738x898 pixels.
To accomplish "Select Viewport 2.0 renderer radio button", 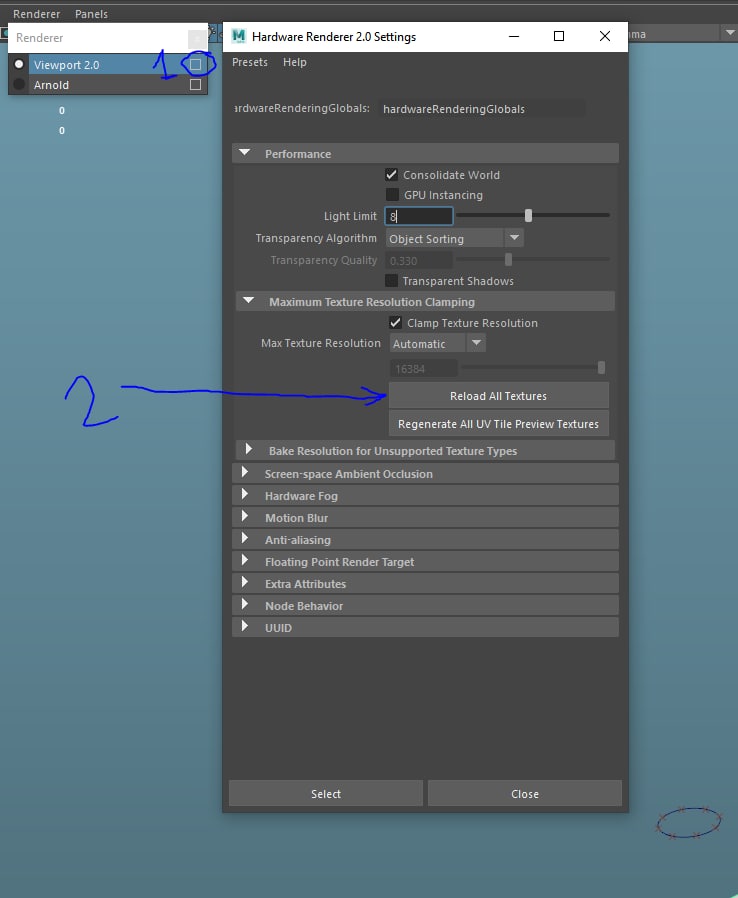I will [x=19, y=64].
